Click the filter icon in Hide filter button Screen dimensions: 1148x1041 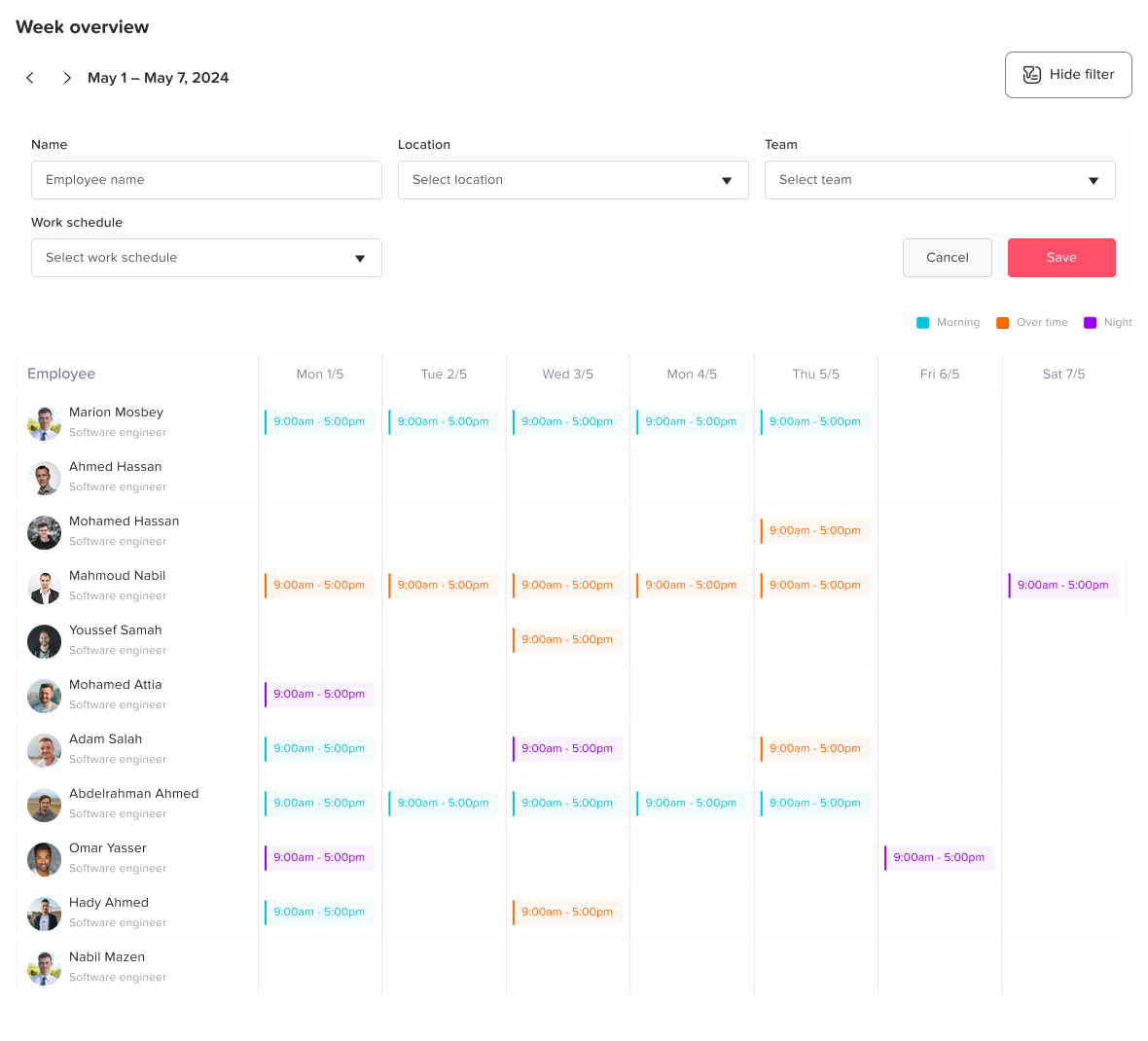click(x=1031, y=75)
